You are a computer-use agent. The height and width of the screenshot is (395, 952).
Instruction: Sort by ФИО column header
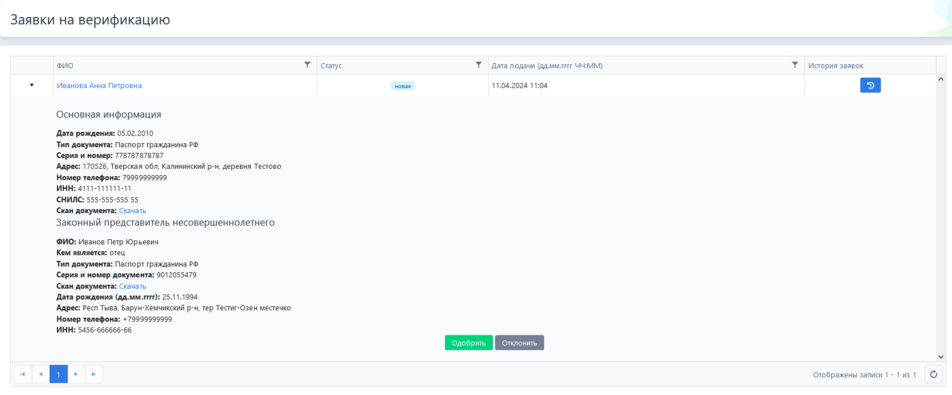66,65
